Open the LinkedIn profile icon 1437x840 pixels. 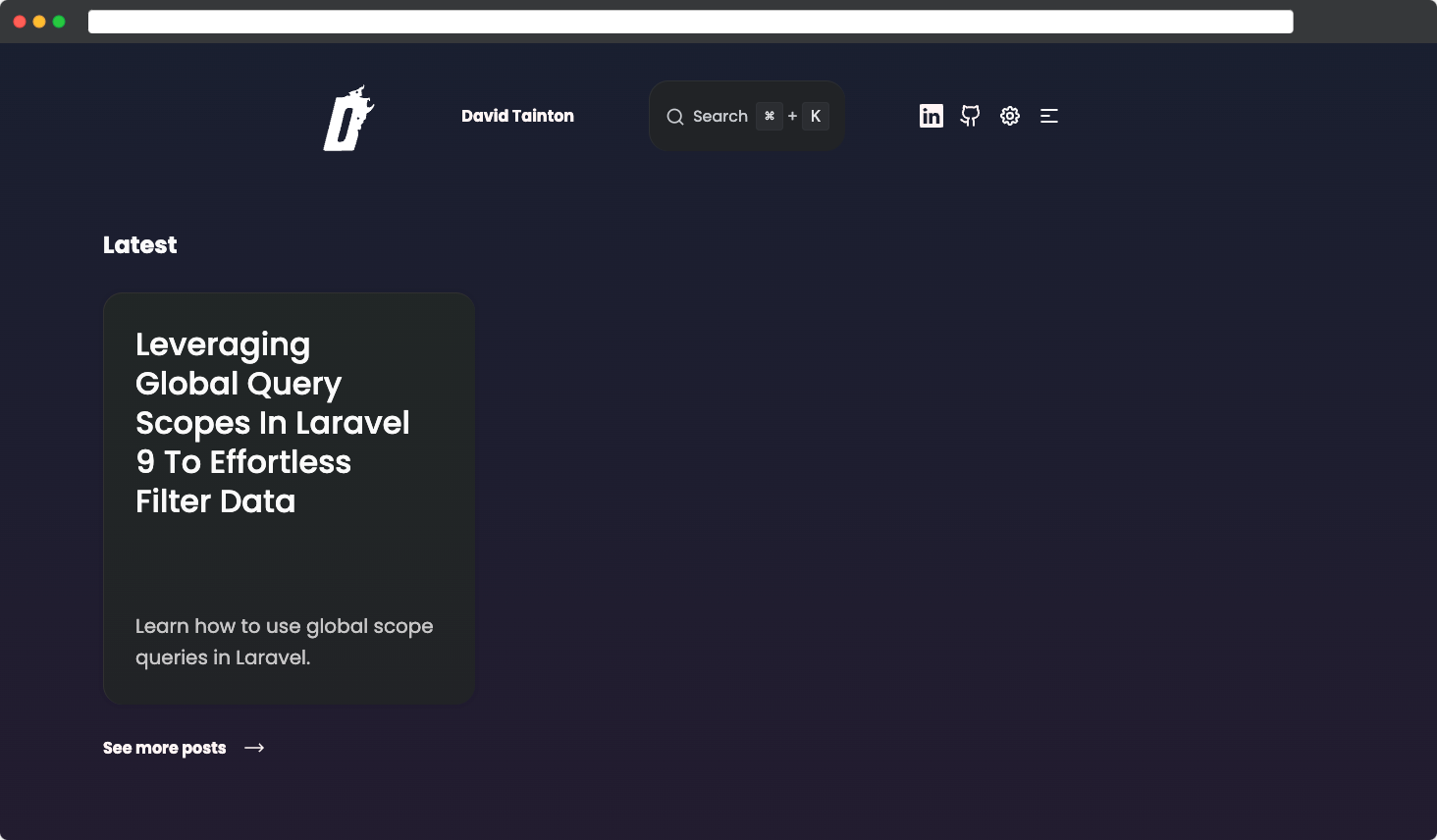(931, 116)
